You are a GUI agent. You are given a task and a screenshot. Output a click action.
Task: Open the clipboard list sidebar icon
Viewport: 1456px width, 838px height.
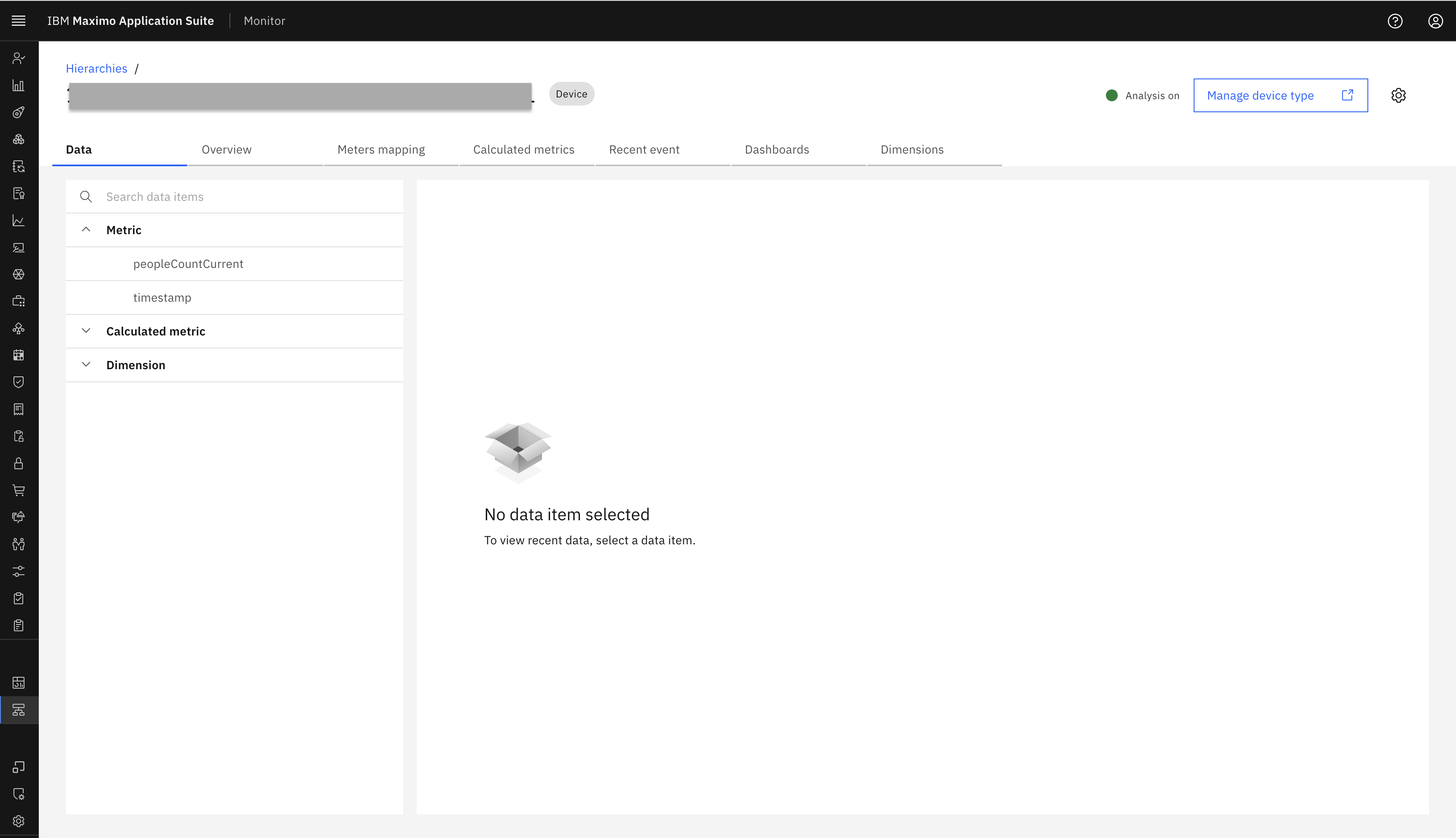click(19, 625)
